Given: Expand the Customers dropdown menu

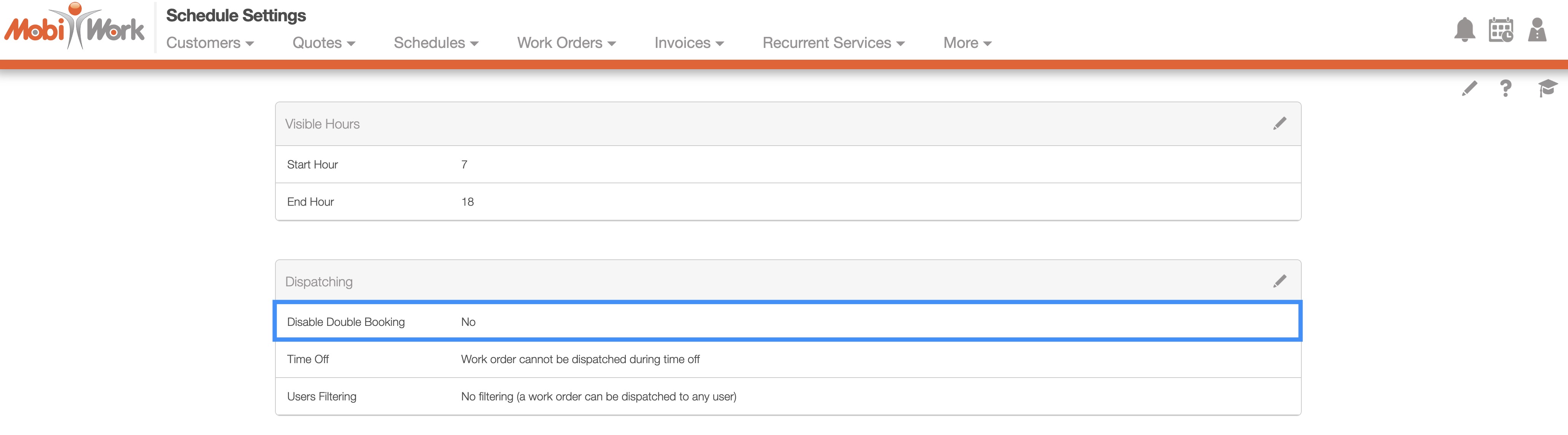Looking at the screenshot, I should pyautogui.click(x=210, y=43).
